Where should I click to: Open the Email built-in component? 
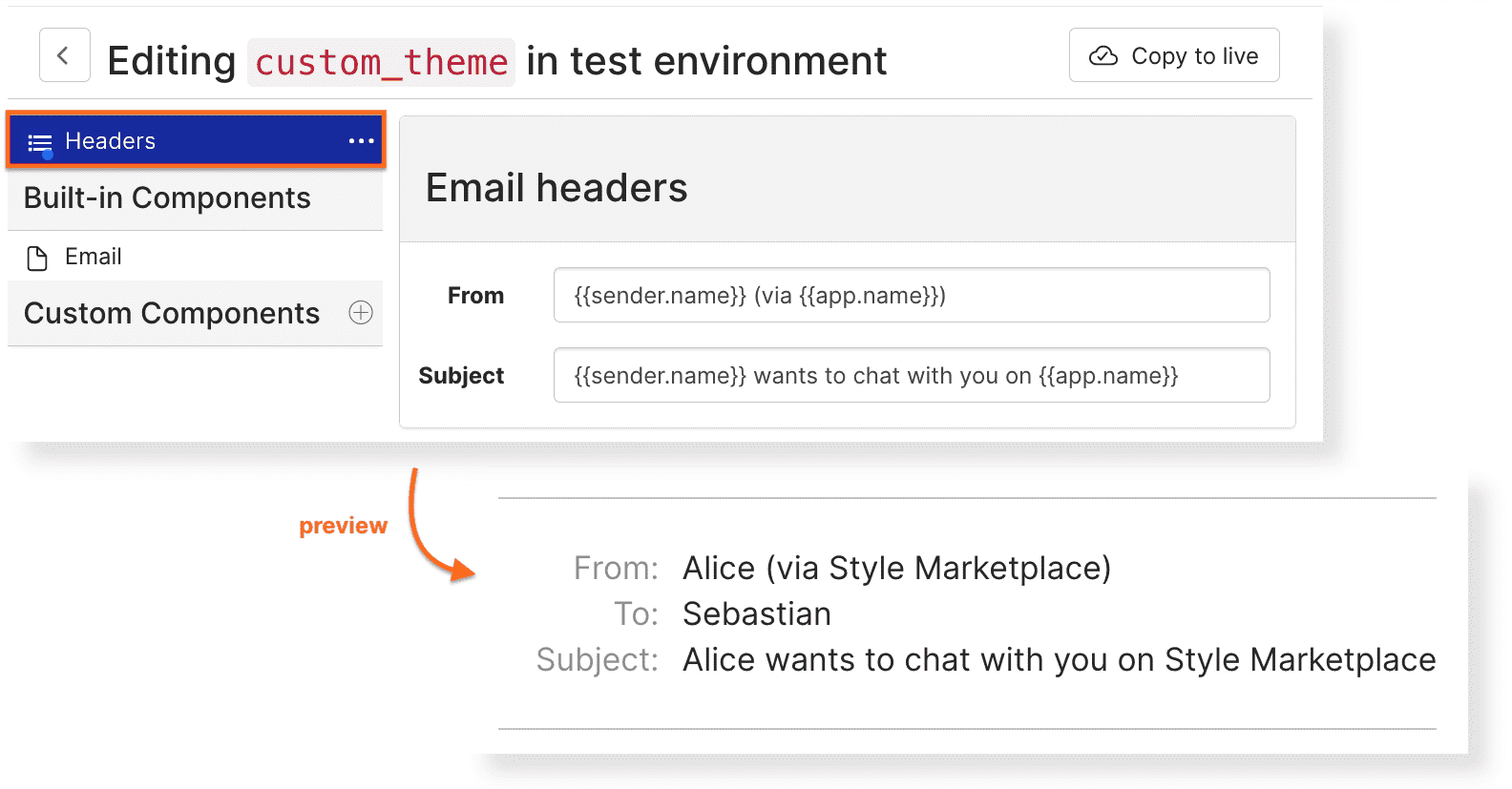(x=94, y=257)
